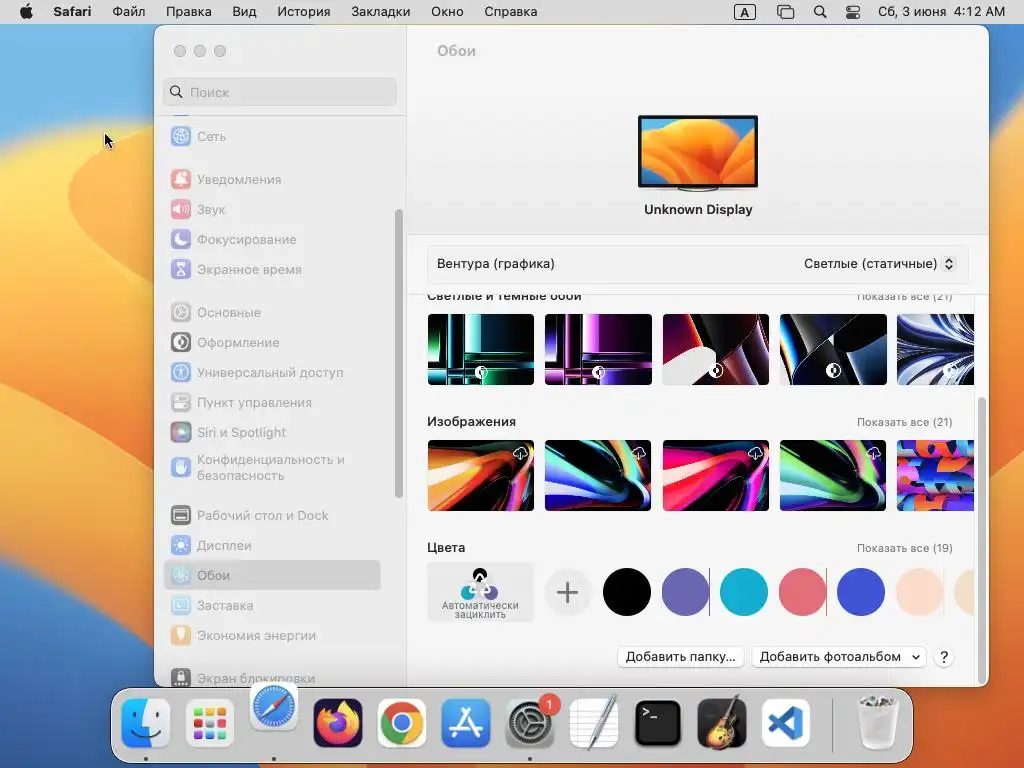Click the Экран блокировки lock icon
This screenshot has width=1024, height=768.
pos(181,677)
